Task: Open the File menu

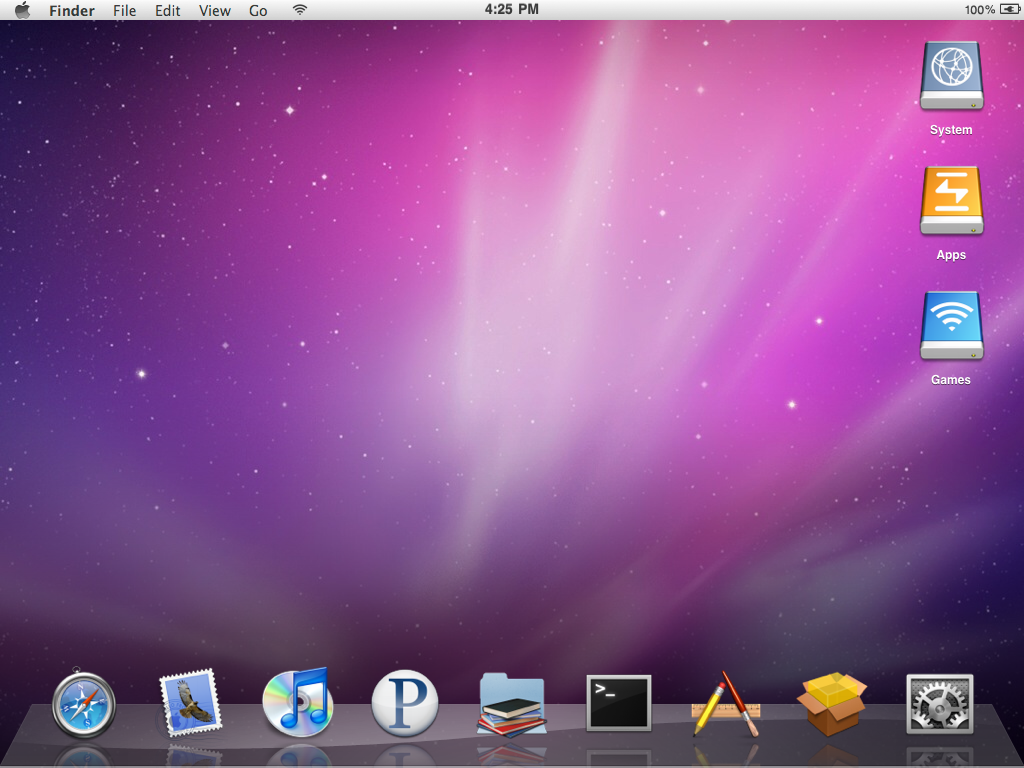Action: click(124, 10)
